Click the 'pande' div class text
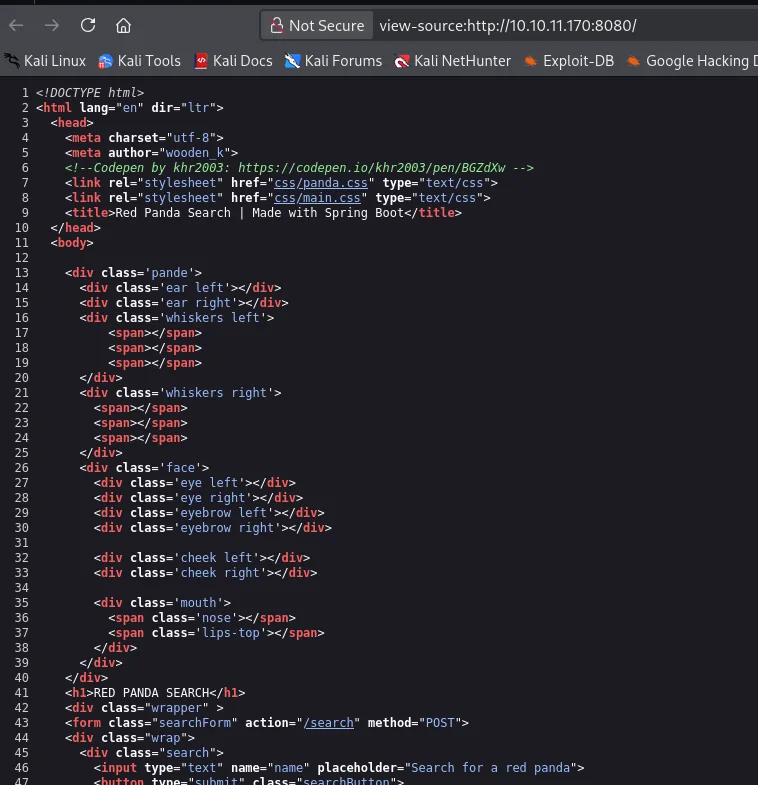 (x=169, y=273)
